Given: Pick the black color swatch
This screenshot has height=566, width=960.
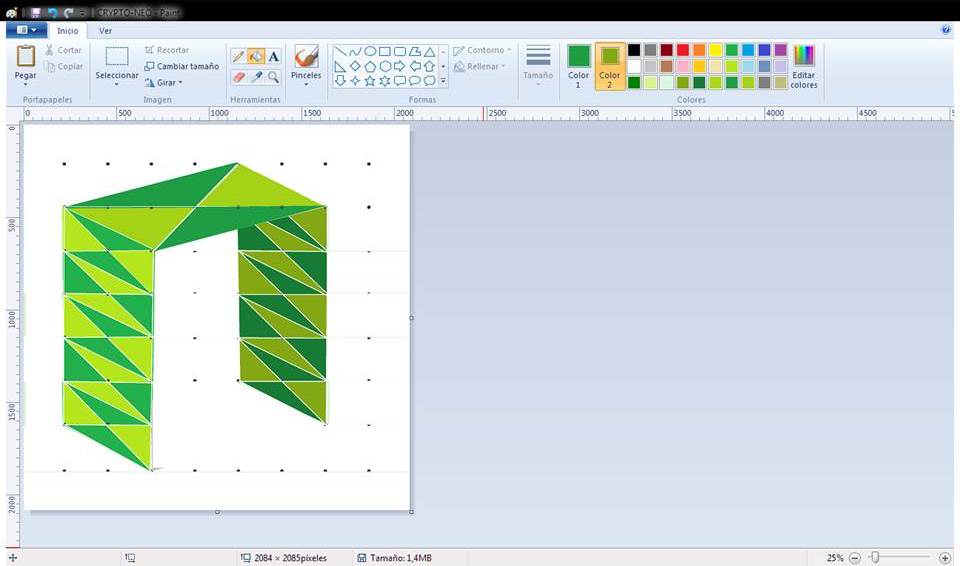Looking at the screenshot, I should (x=634, y=50).
